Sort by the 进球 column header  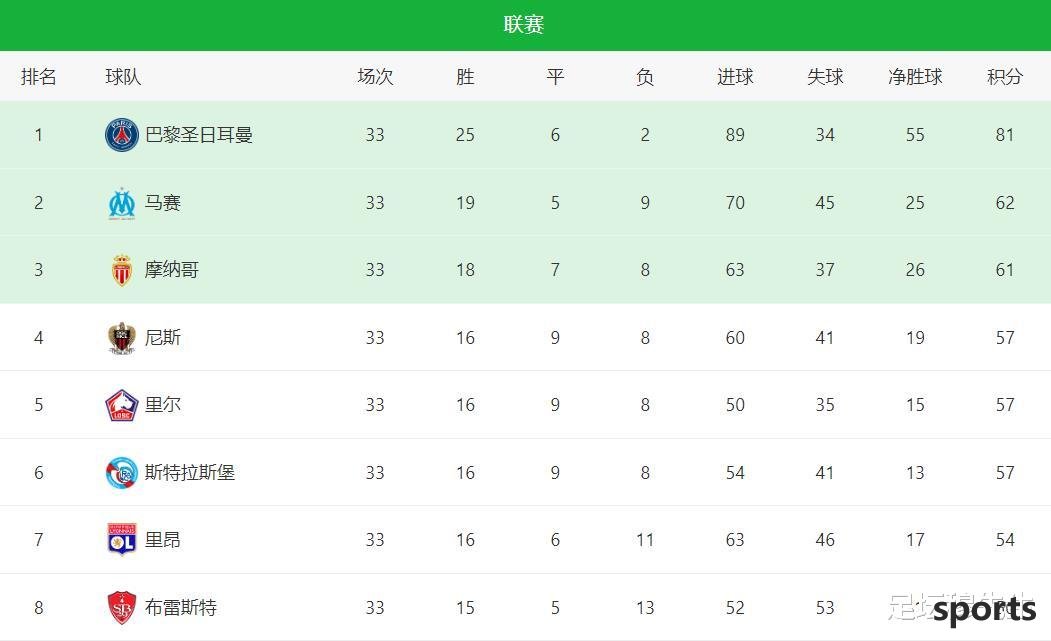pos(735,76)
